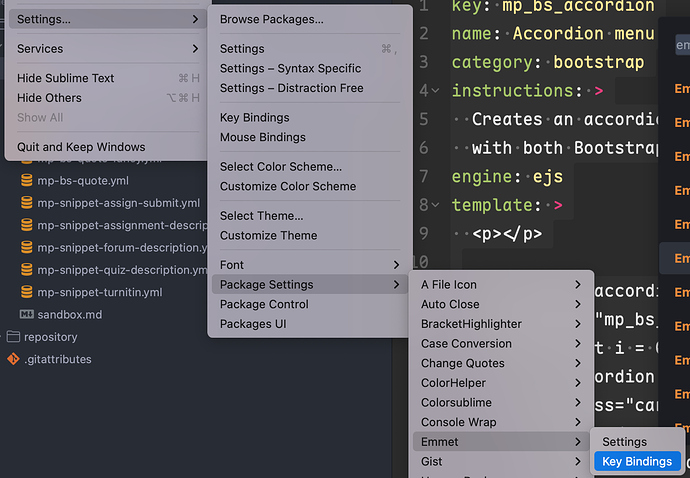Click the .gitattributes git icon
The height and width of the screenshot is (478, 690).
(13, 359)
